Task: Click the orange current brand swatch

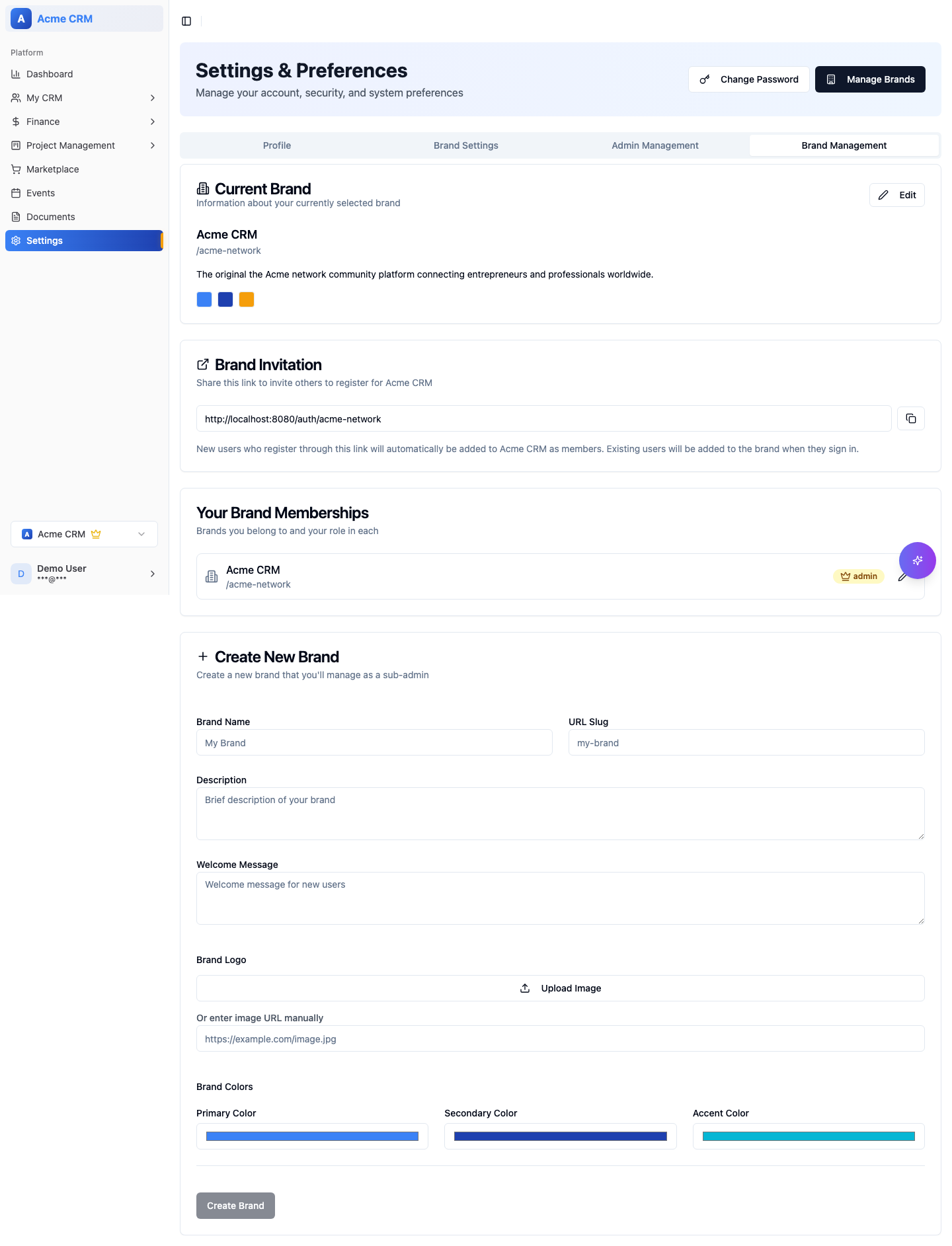Action: pos(247,299)
